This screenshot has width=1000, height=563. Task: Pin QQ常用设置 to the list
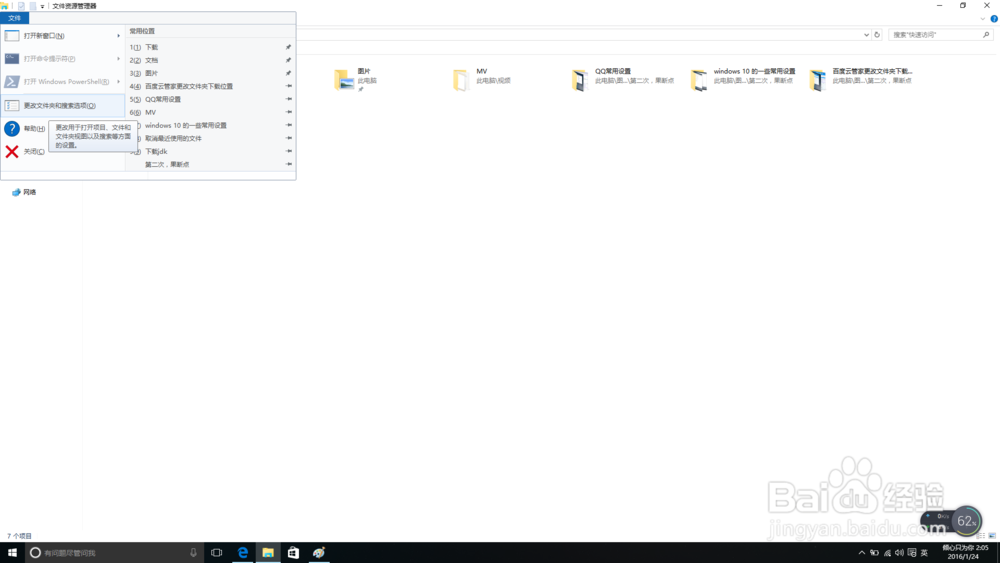point(288,99)
